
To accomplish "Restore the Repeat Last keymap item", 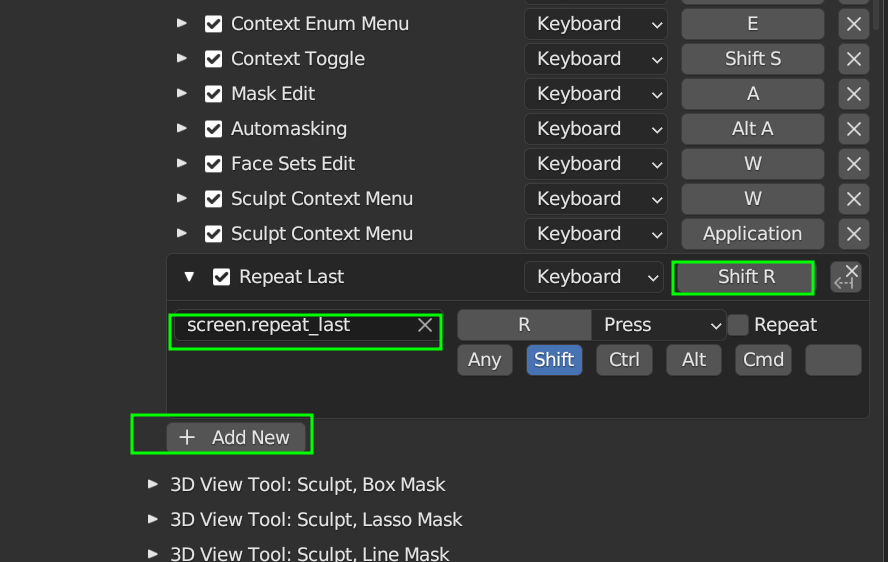I will coord(845,278).
